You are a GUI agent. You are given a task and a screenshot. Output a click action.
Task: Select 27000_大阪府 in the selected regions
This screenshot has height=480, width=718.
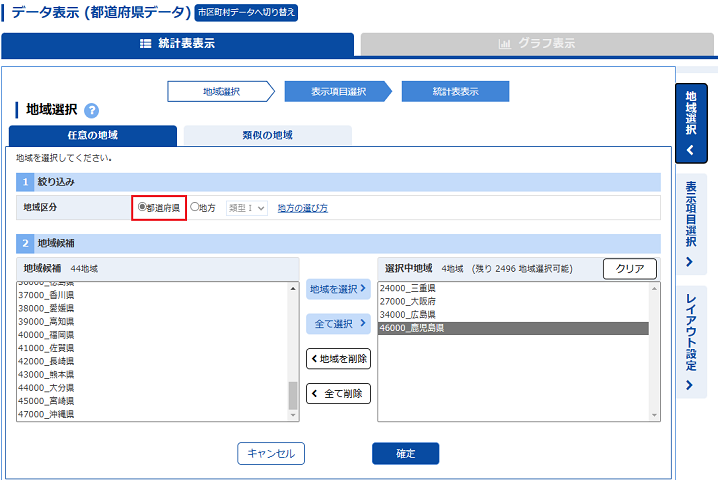408,301
